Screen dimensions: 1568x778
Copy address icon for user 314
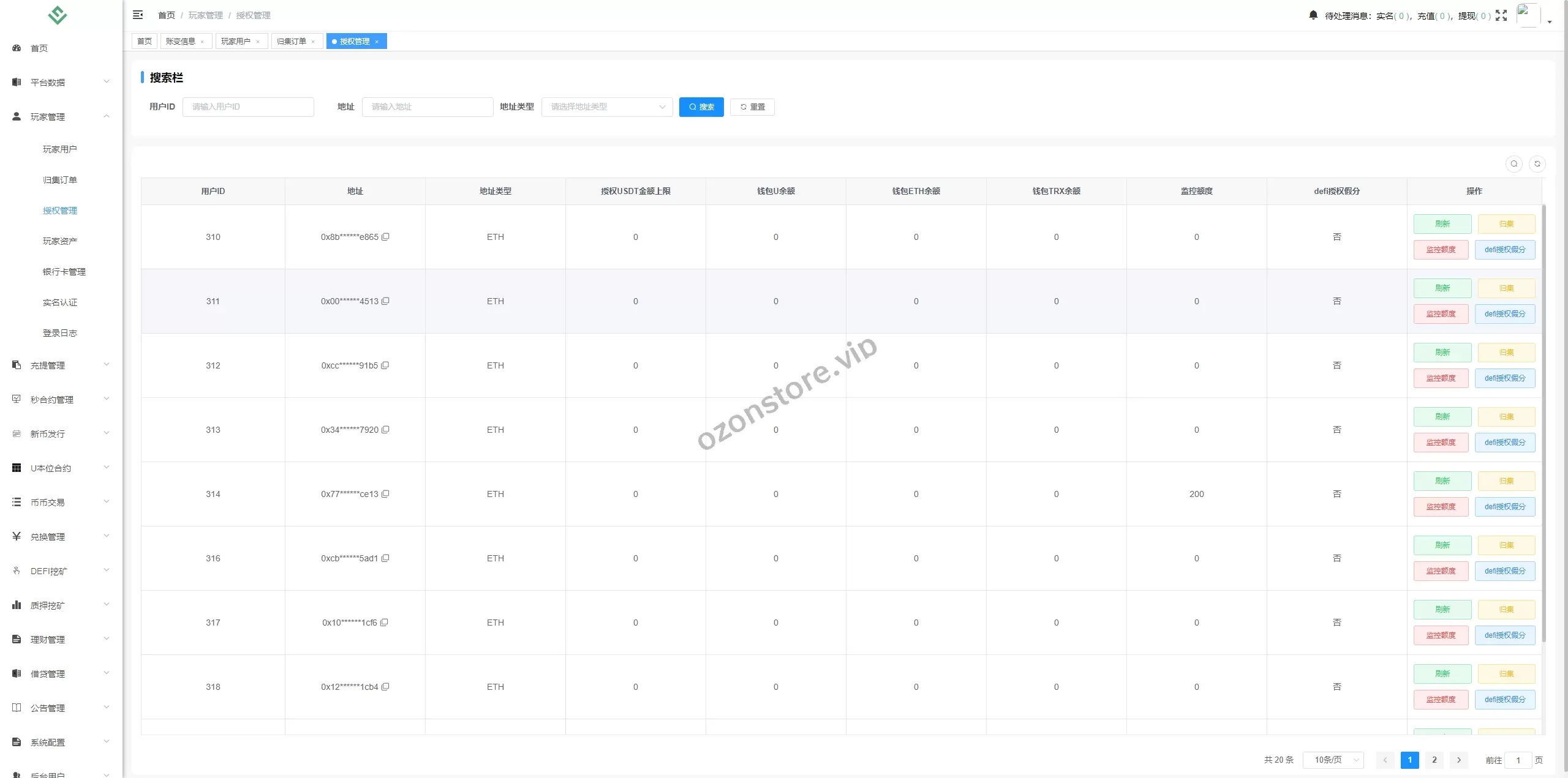(385, 494)
